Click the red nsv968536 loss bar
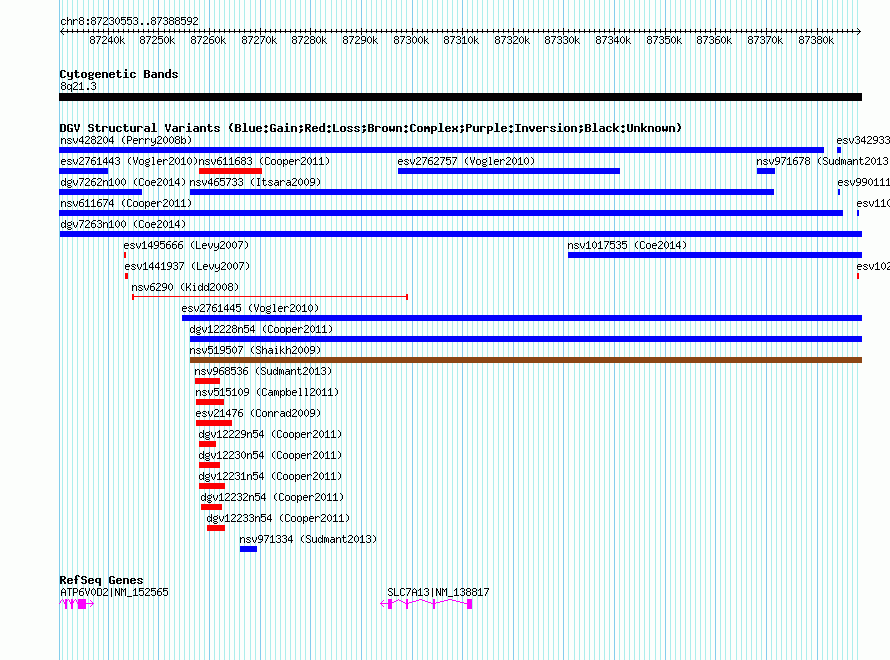 pyautogui.click(x=207, y=381)
